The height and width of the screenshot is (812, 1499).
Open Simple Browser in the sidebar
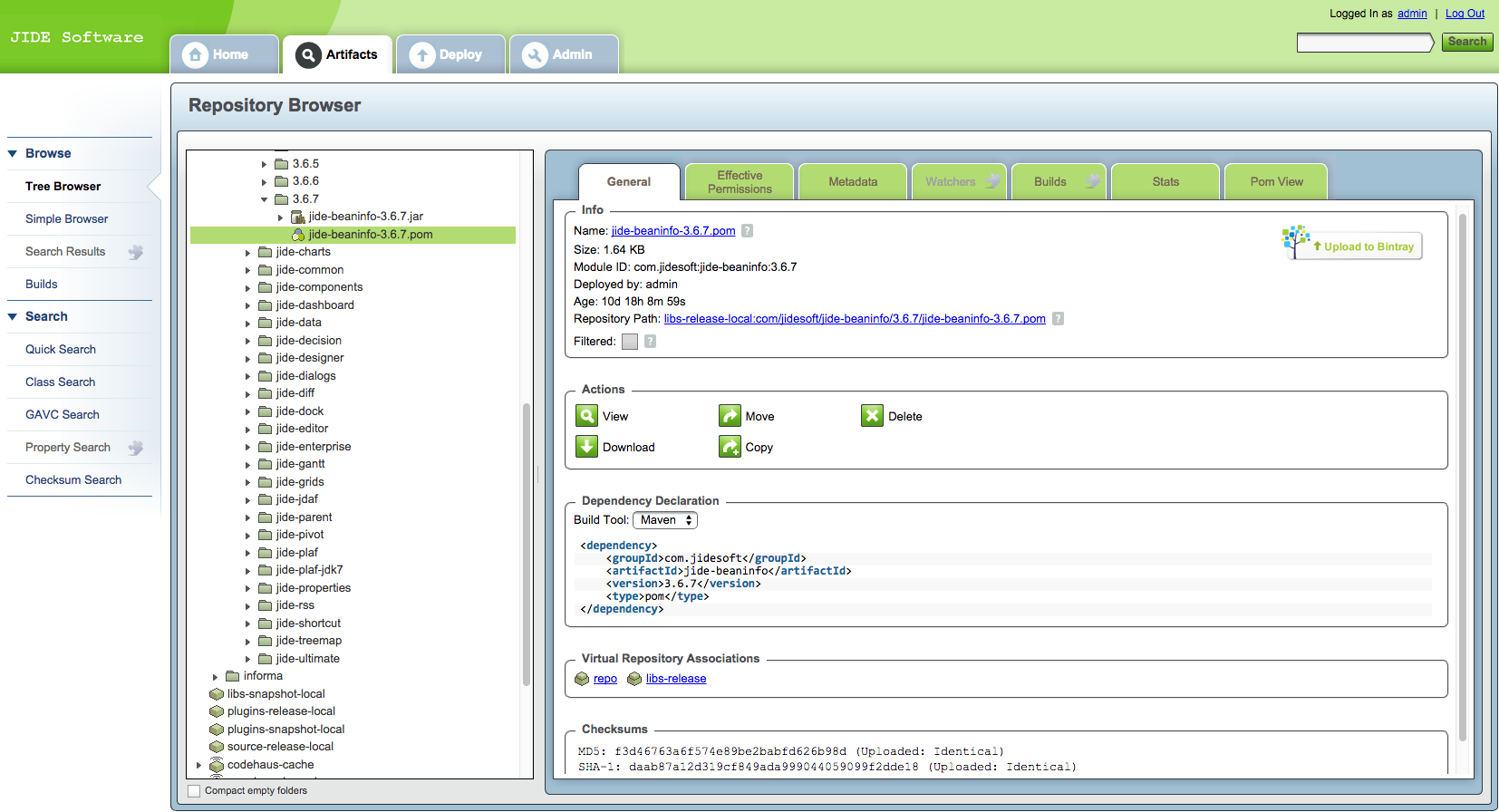pos(66,219)
